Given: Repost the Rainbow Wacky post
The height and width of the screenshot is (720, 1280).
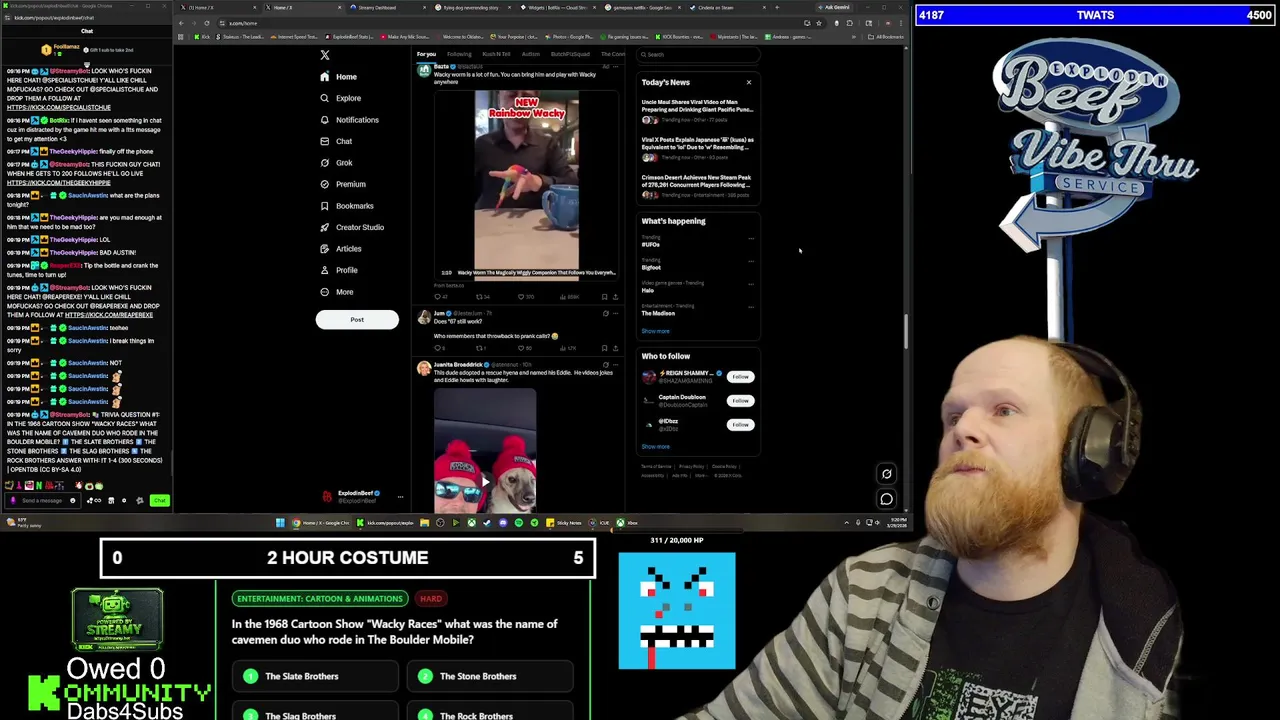Looking at the screenshot, I should tap(480, 297).
